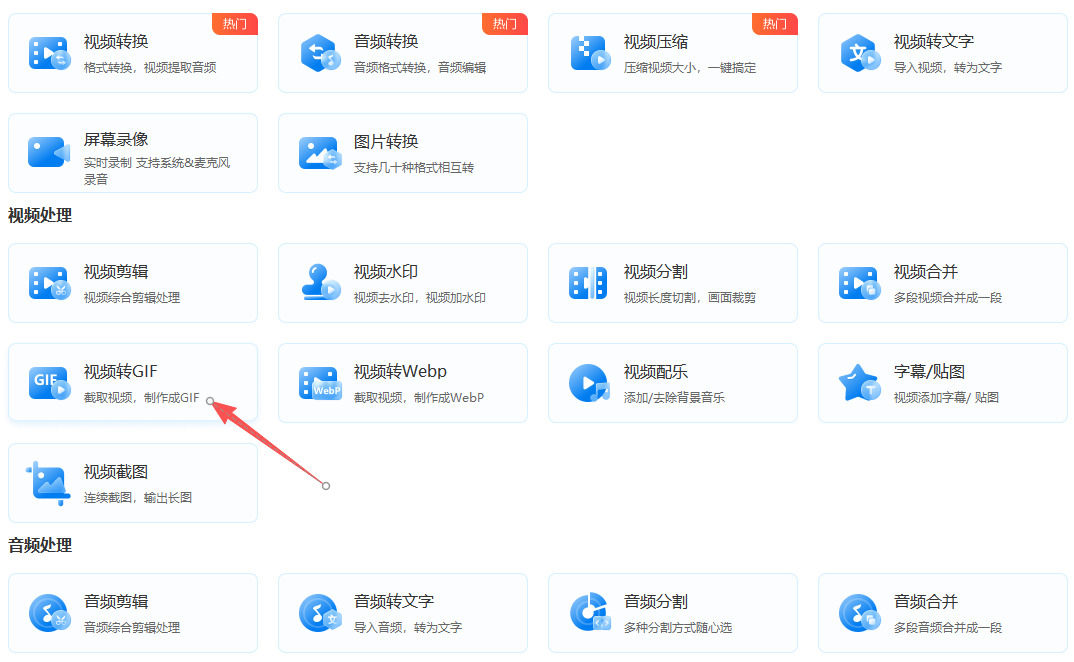
Task: Click the 字幕/贴图 star icon
Action: coord(860,383)
